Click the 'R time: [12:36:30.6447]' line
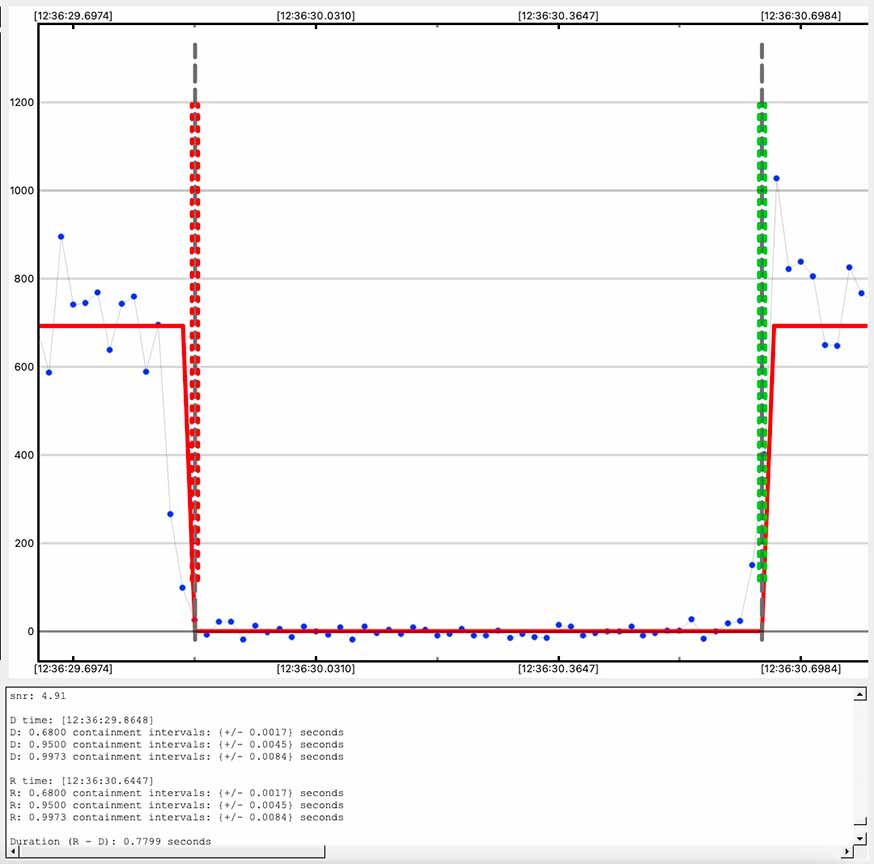Viewport: 874px width, 864px height. click(81, 781)
